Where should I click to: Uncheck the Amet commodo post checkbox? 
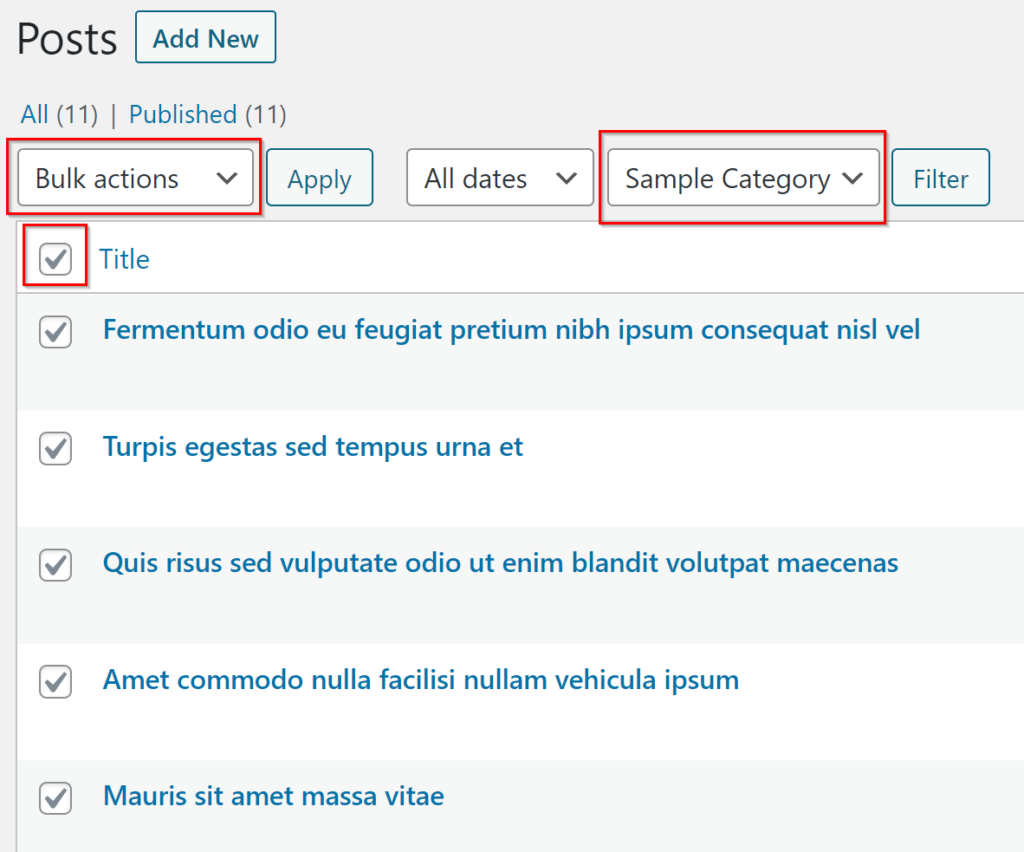(x=55, y=682)
